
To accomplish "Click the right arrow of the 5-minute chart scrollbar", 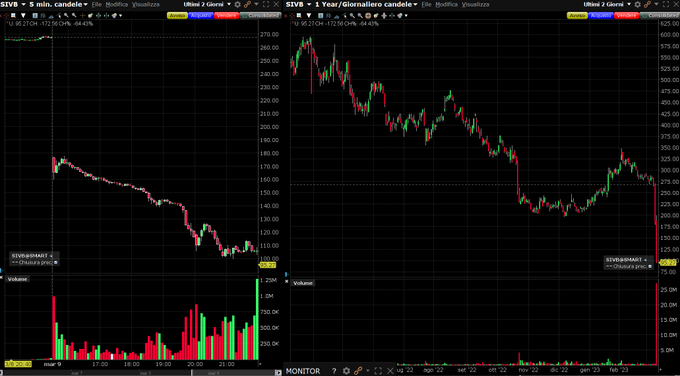I will click(278, 373).
